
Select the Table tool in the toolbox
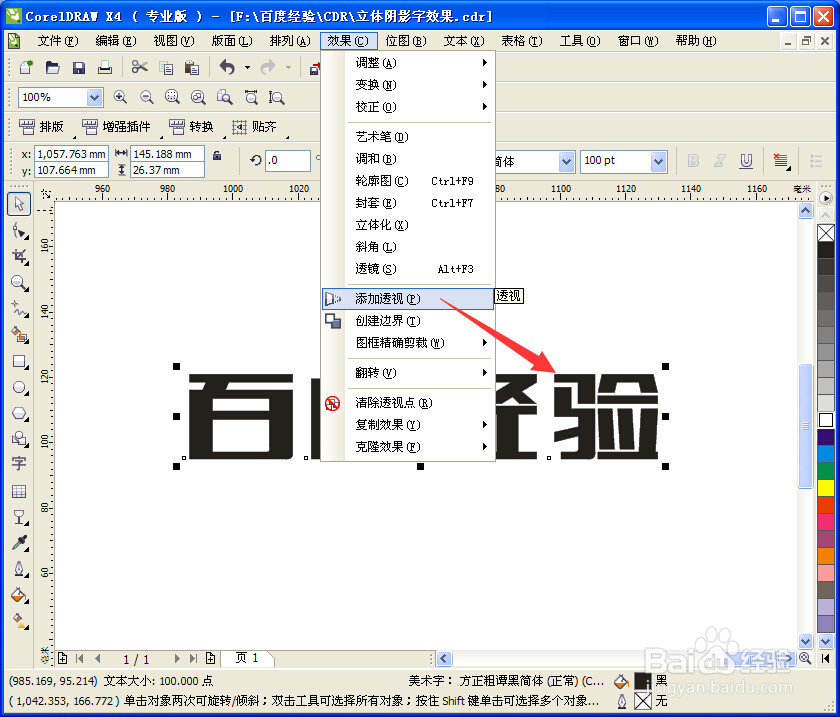[x=19, y=491]
